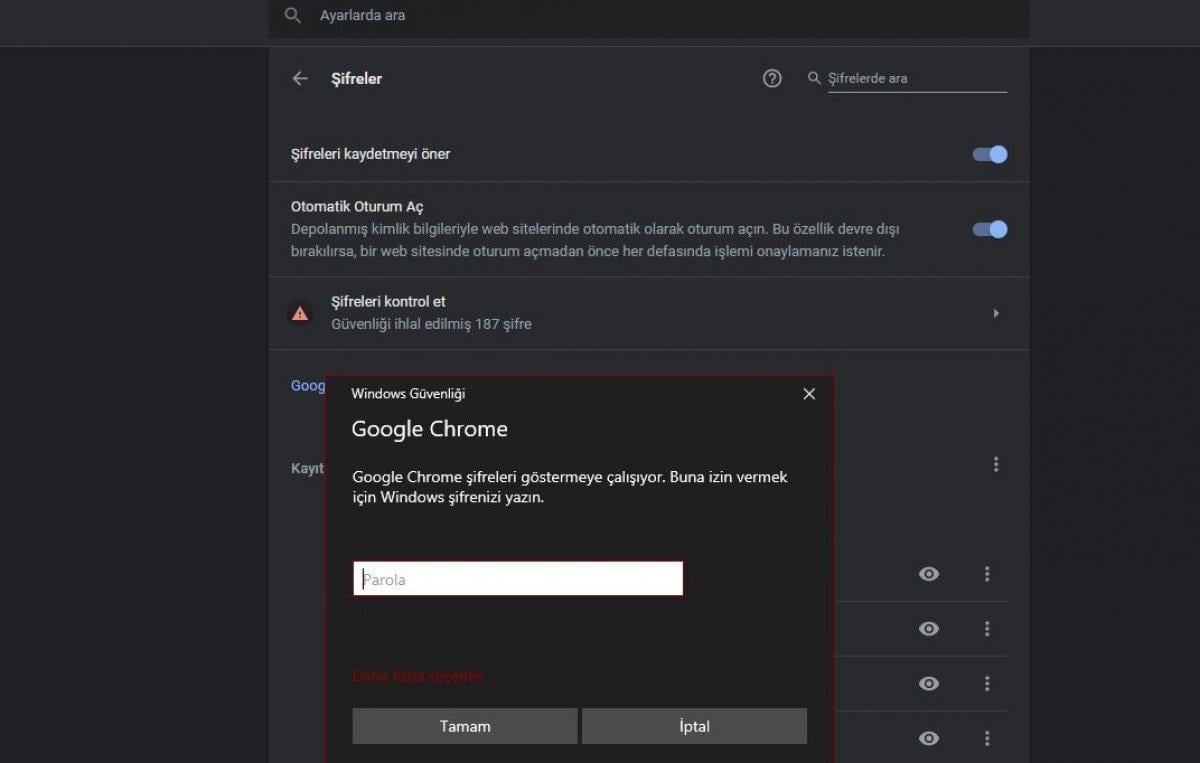Open the three-dot menu of the third password row
This screenshot has width=1200, height=763.
[x=987, y=684]
